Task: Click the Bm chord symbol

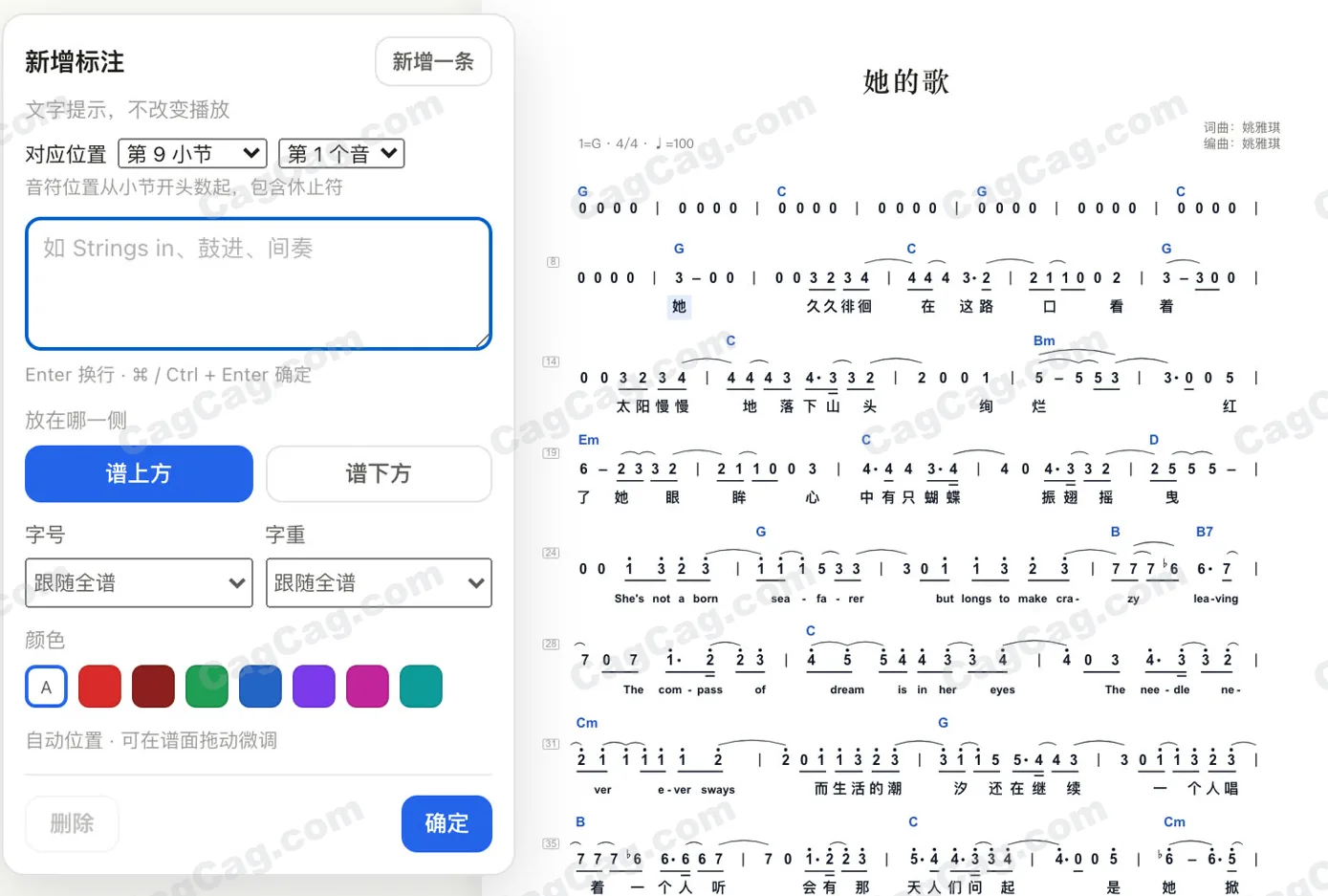Action: point(1044,340)
